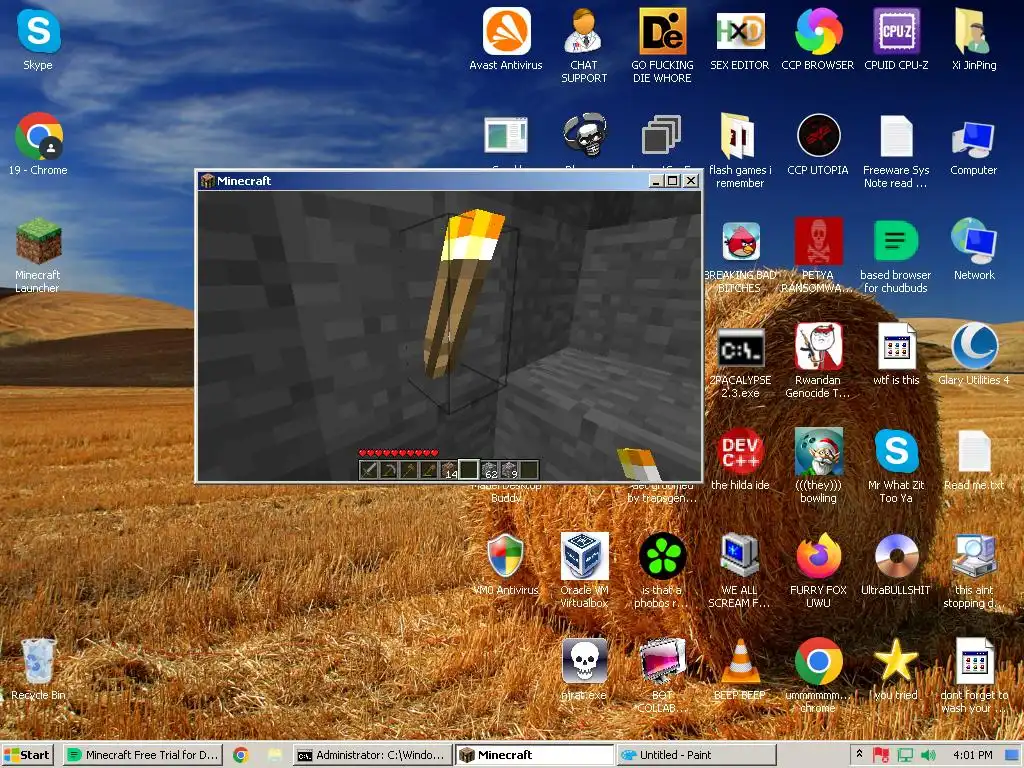Open the Read me.txt file
The image size is (1024, 768).
click(974, 451)
